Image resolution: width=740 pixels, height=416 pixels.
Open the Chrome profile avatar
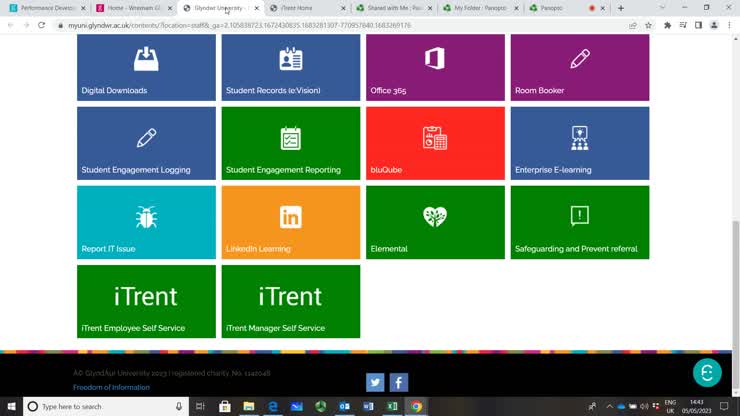pos(714,25)
